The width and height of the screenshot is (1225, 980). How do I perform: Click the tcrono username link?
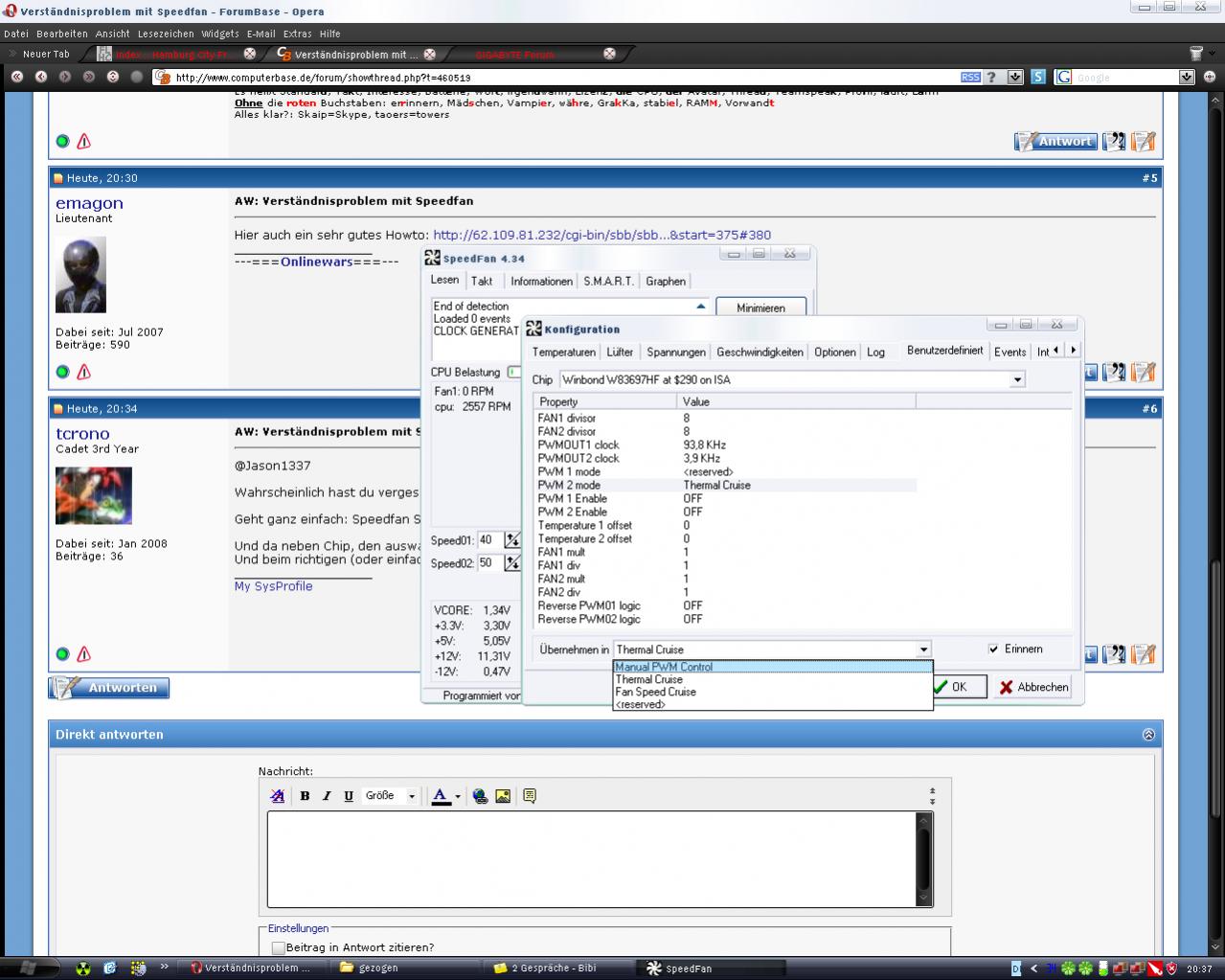point(82,434)
